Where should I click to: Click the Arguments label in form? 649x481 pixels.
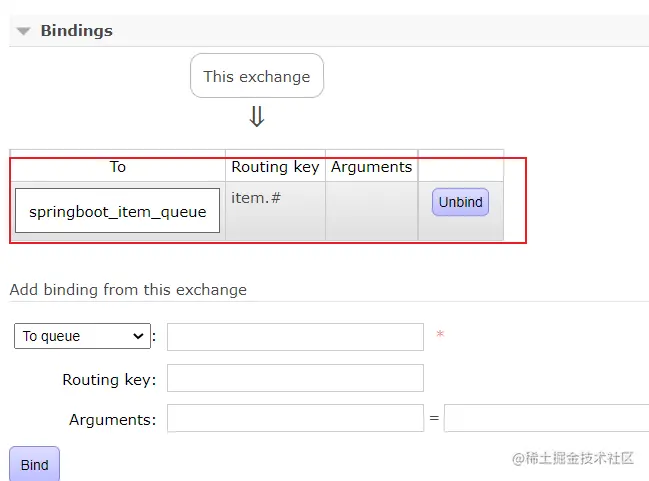pyautogui.click(x=112, y=420)
